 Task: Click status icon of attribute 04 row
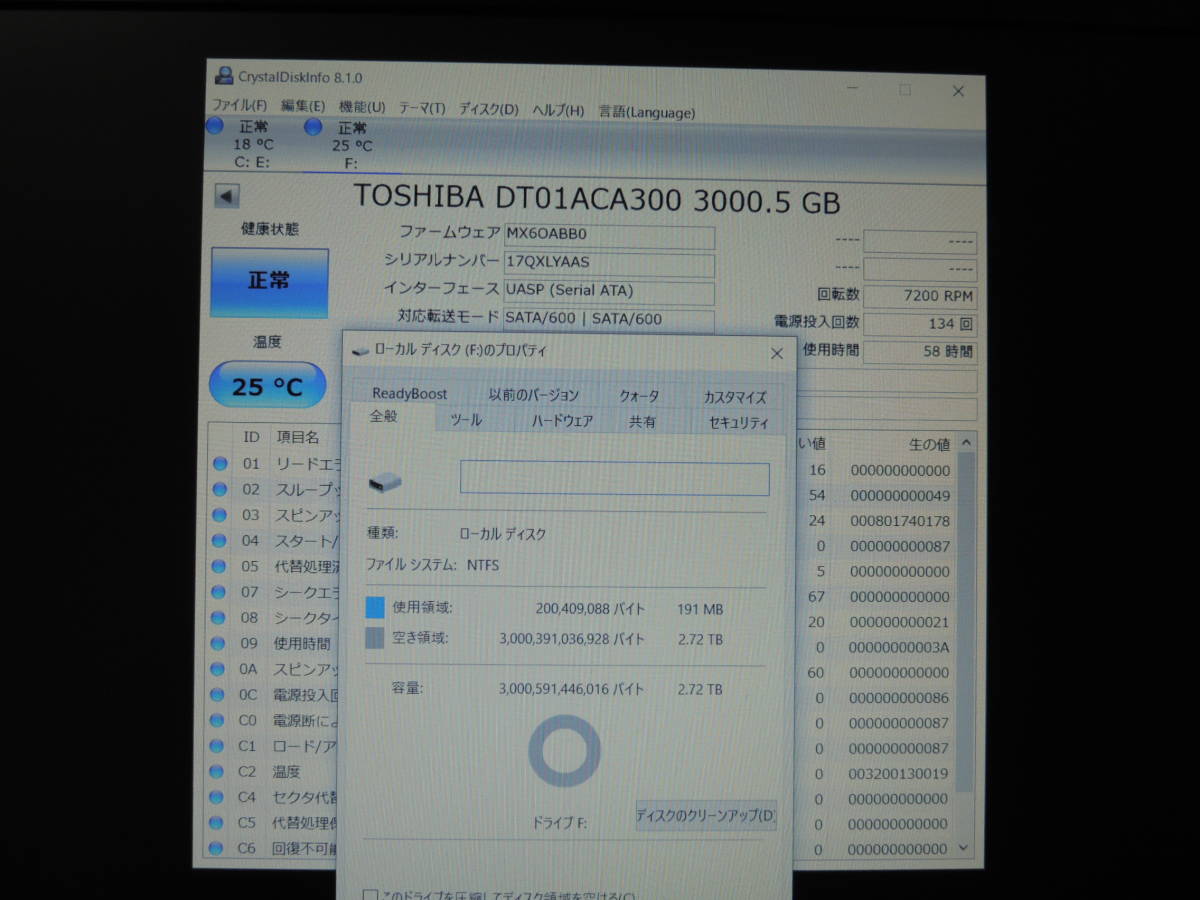220,541
